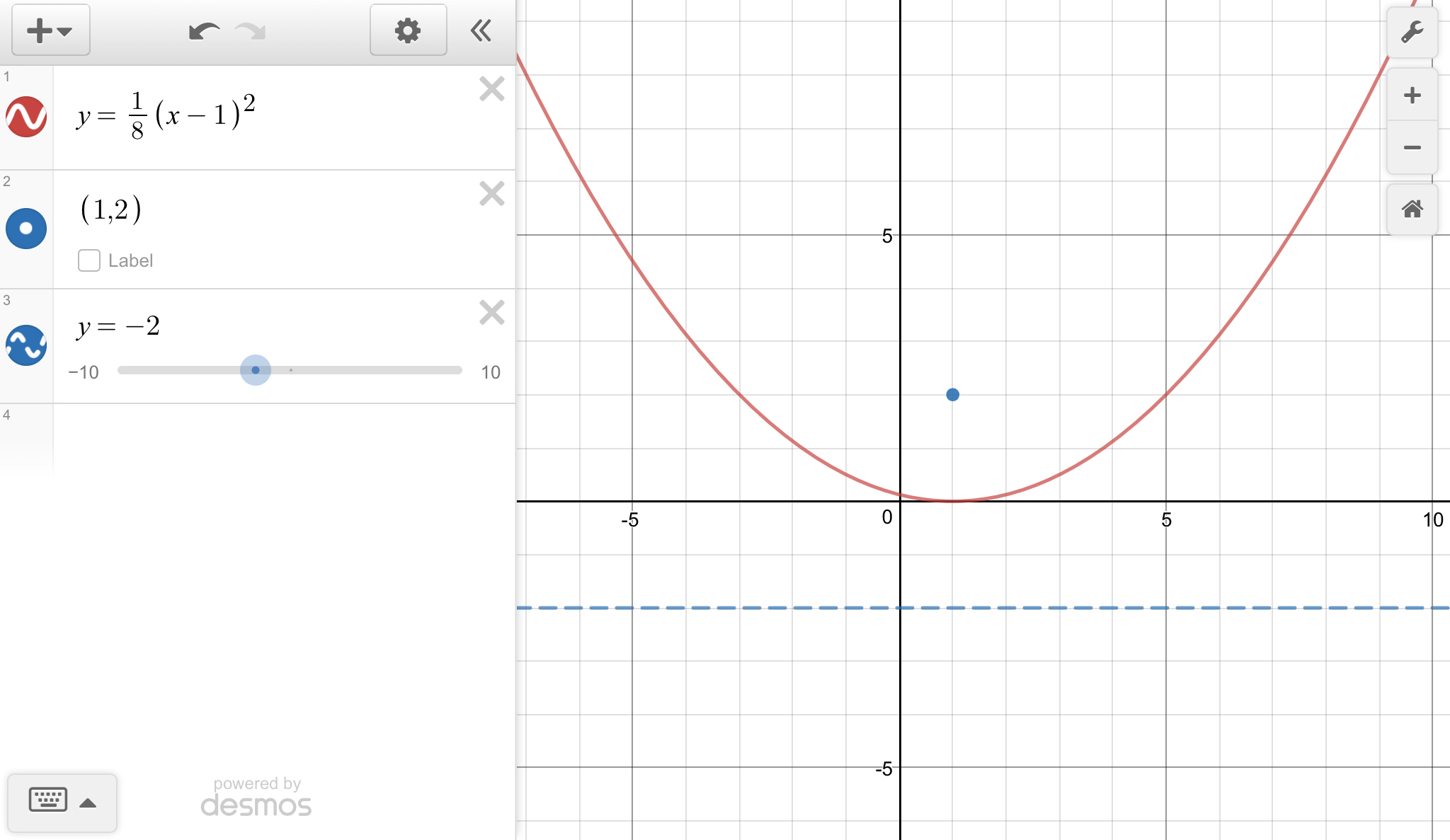This screenshot has width=1450, height=840.
Task: Open Graph Settings wrench
Action: click(1412, 33)
